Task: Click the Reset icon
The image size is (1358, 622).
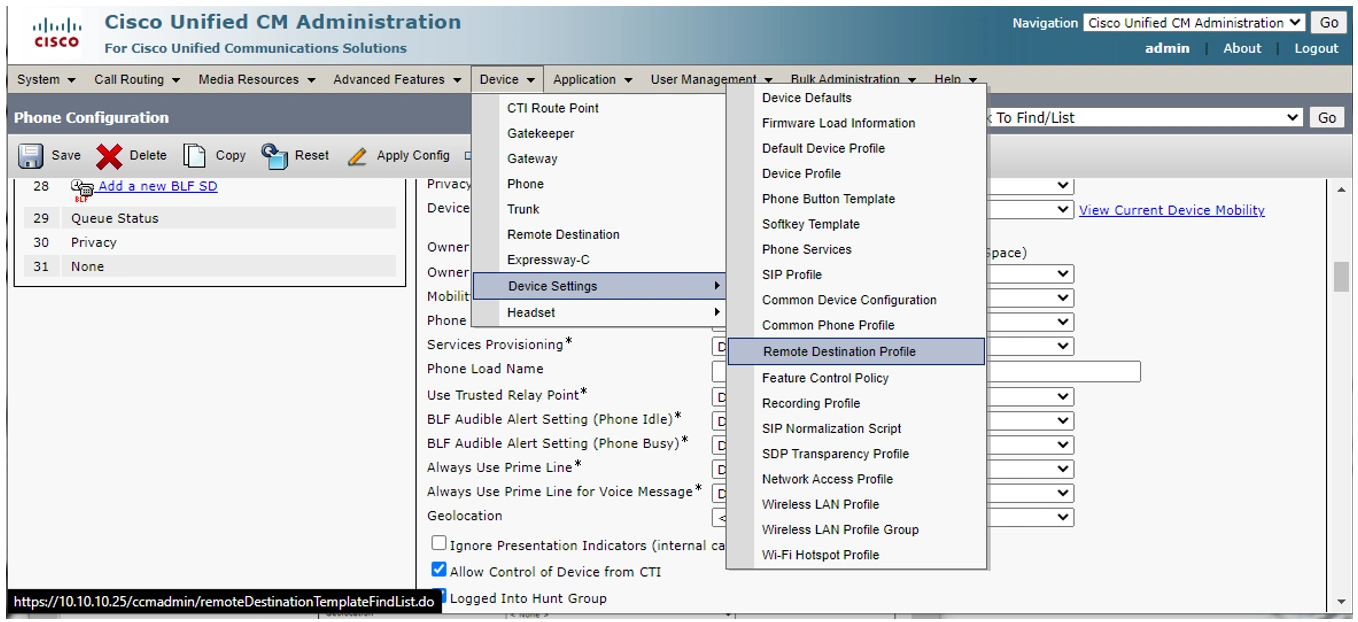Action: click(274, 156)
